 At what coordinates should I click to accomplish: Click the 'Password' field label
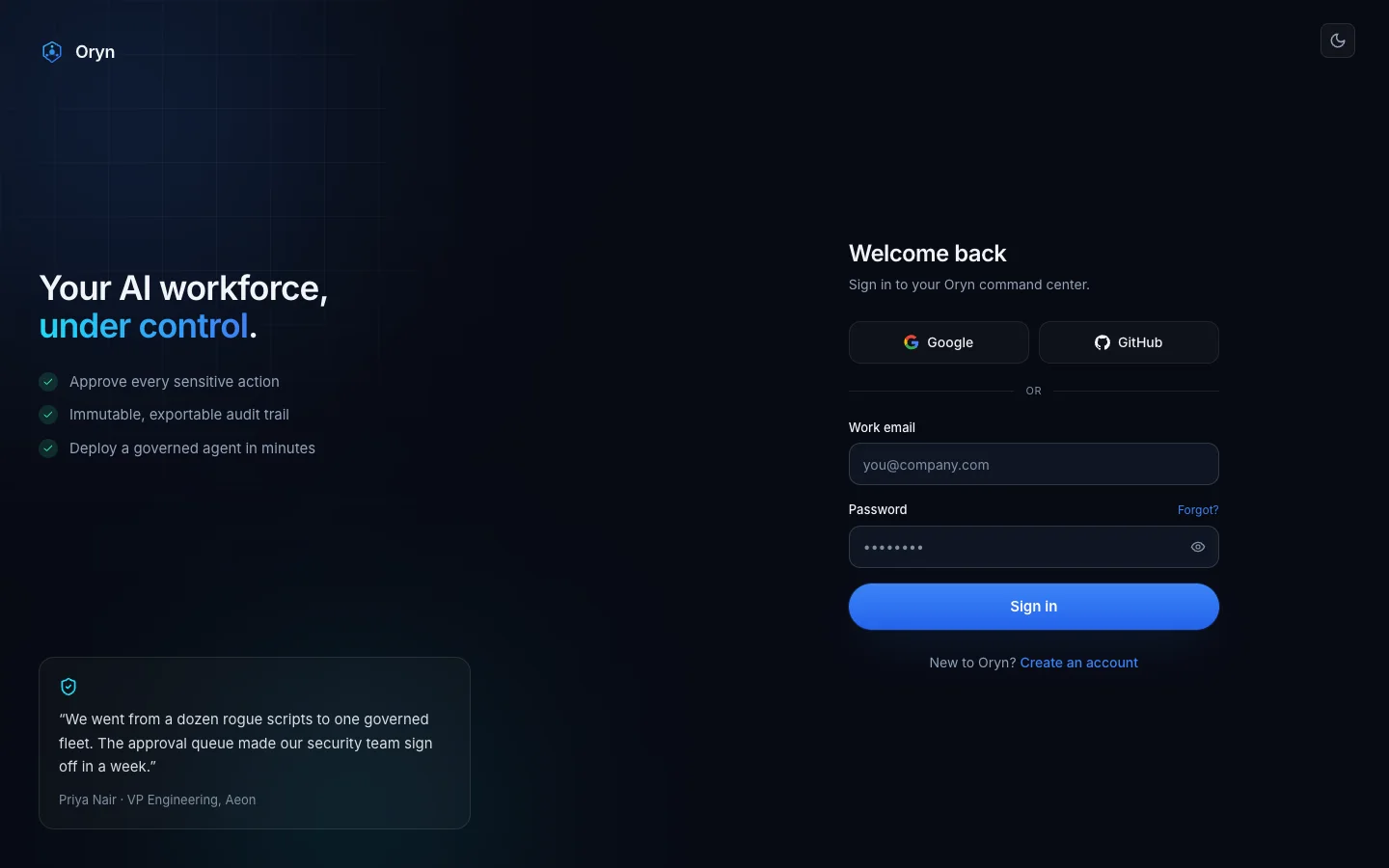(878, 509)
